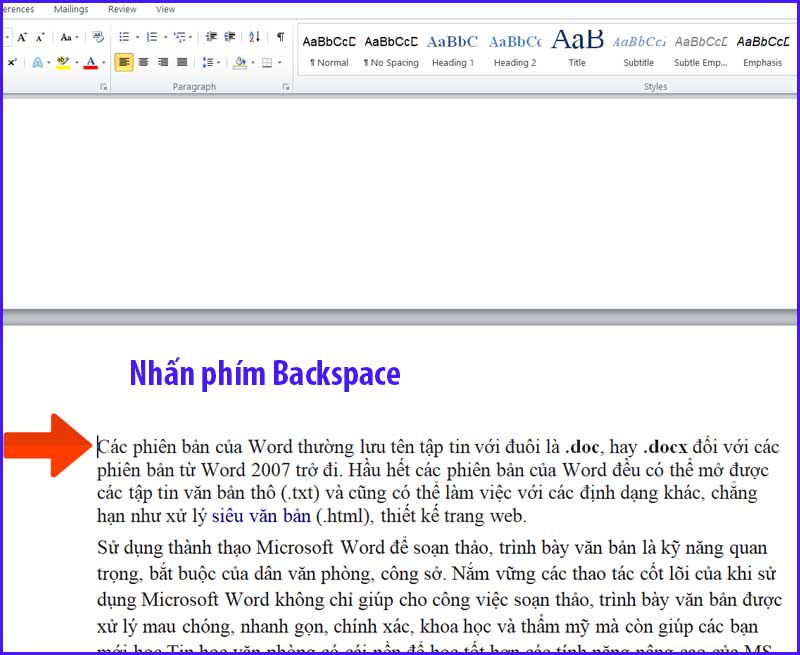Switch to the References tab
Screen dimensions: 800x655
coord(18,9)
